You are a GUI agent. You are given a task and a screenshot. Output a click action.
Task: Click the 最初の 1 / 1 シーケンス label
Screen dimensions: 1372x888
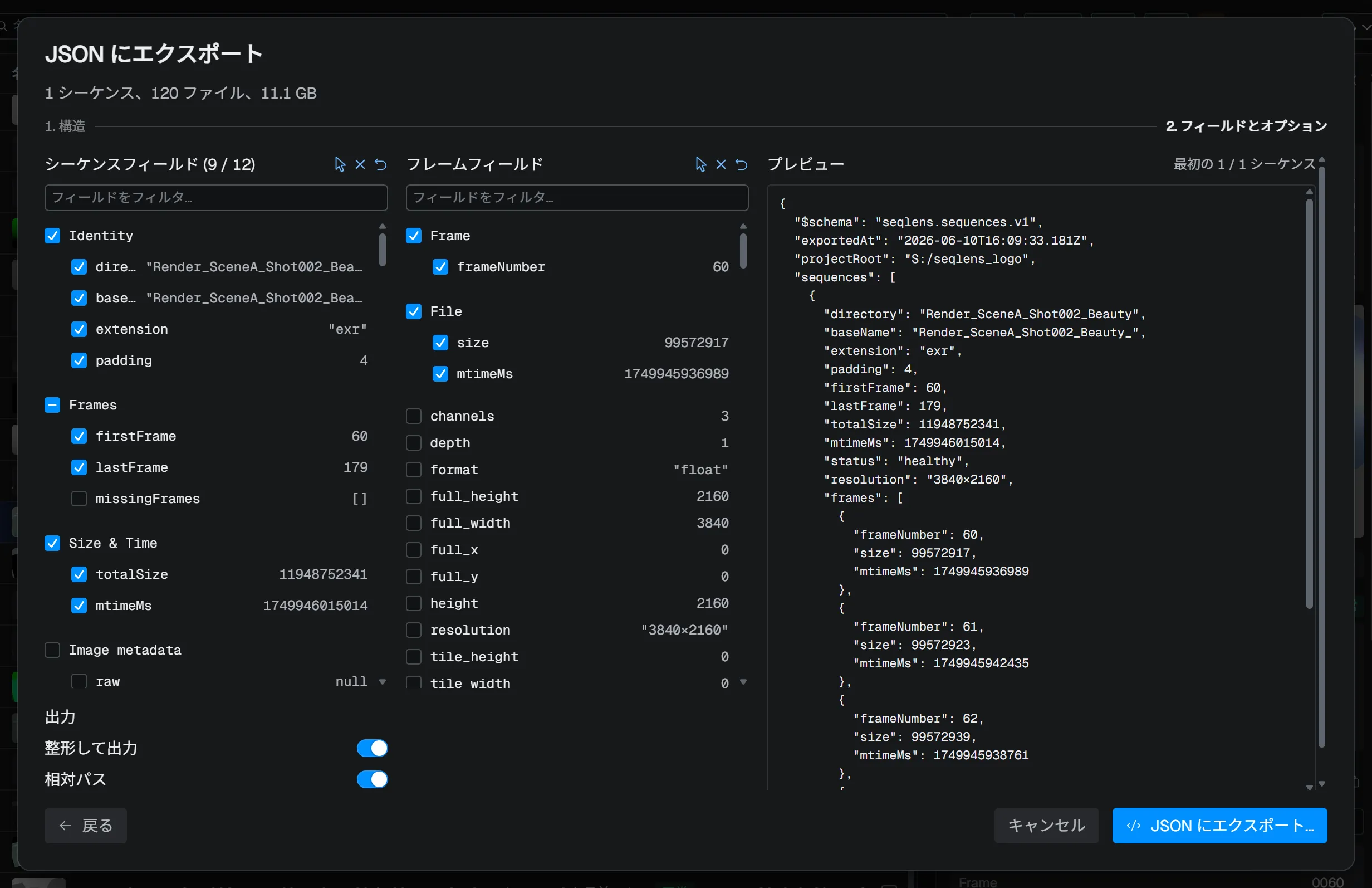pos(1244,164)
